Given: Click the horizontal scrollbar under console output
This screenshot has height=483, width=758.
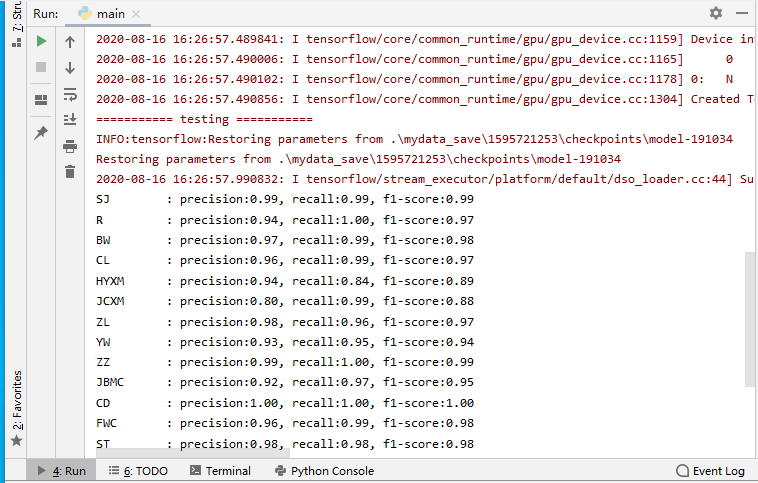Looking at the screenshot, I should click(x=190, y=454).
